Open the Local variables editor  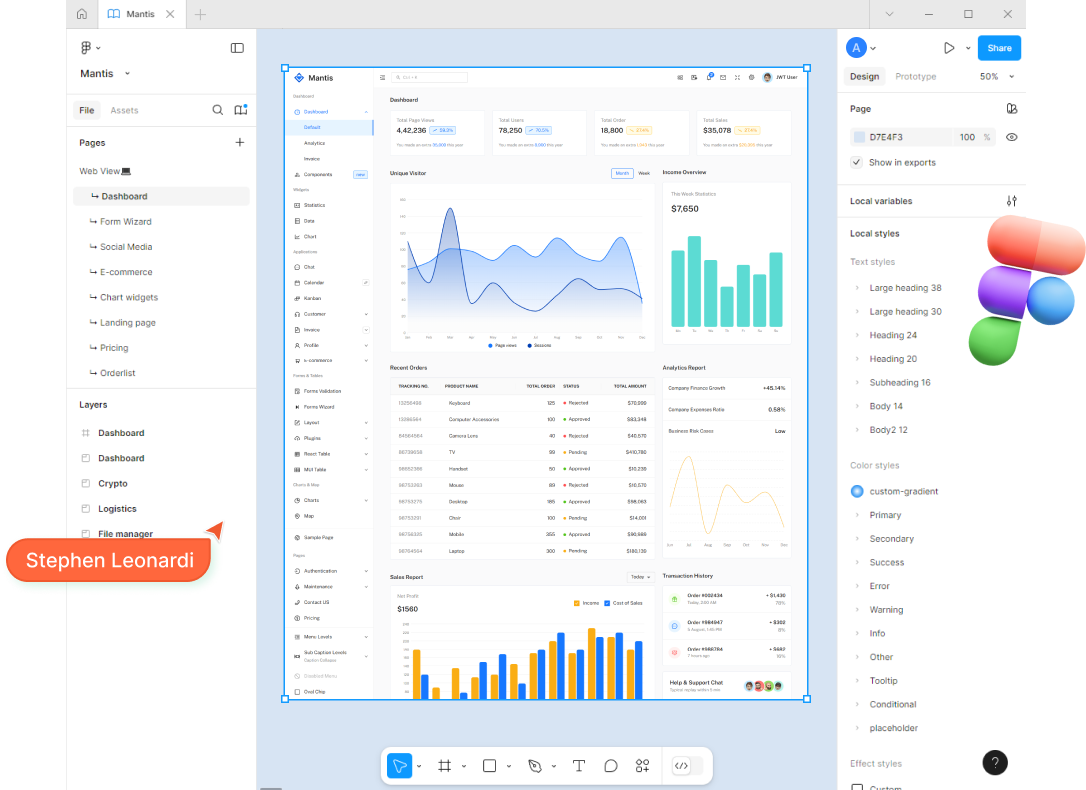[x=1011, y=201]
